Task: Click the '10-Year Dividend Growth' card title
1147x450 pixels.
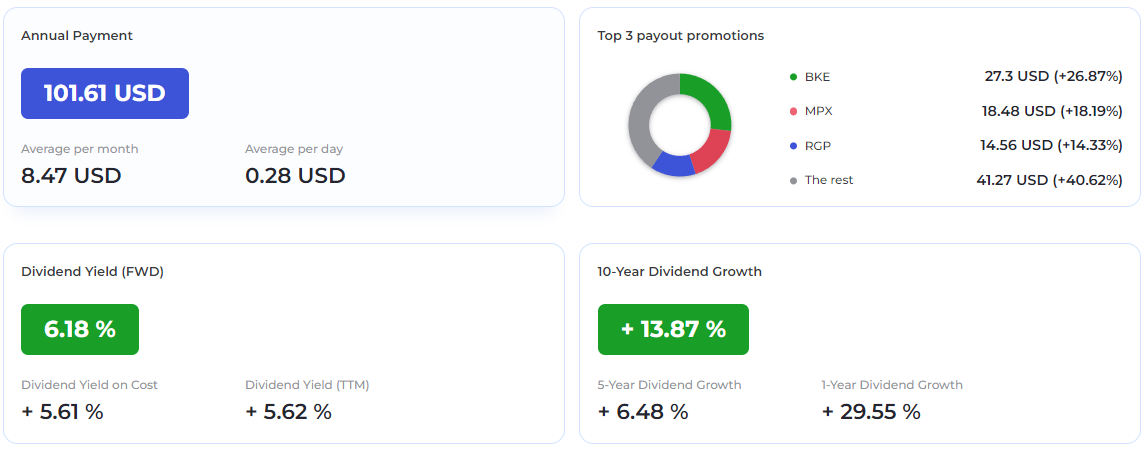Action: [680, 271]
